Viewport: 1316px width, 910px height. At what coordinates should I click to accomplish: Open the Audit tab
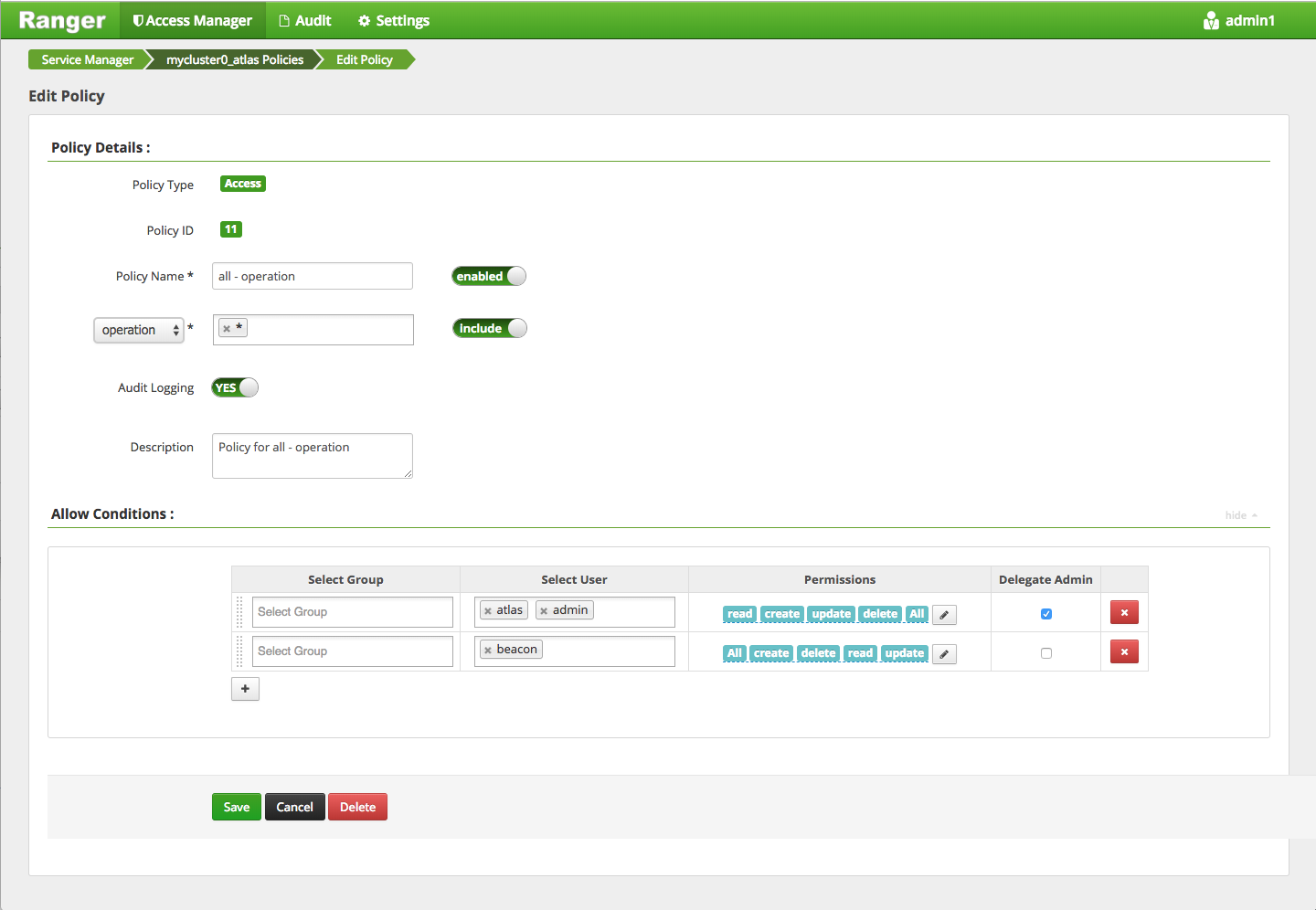click(x=305, y=20)
